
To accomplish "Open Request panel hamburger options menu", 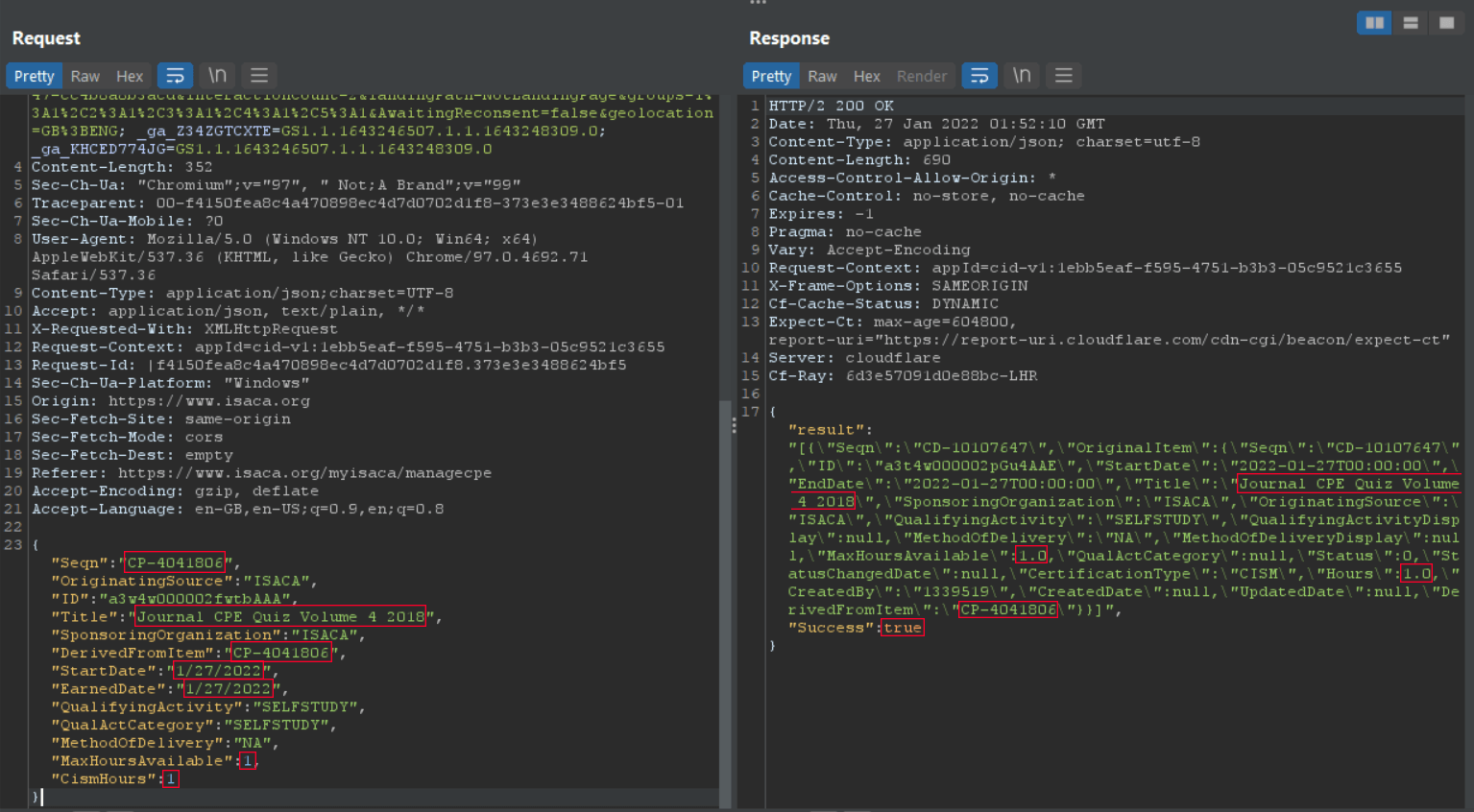I will (x=259, y=76).
